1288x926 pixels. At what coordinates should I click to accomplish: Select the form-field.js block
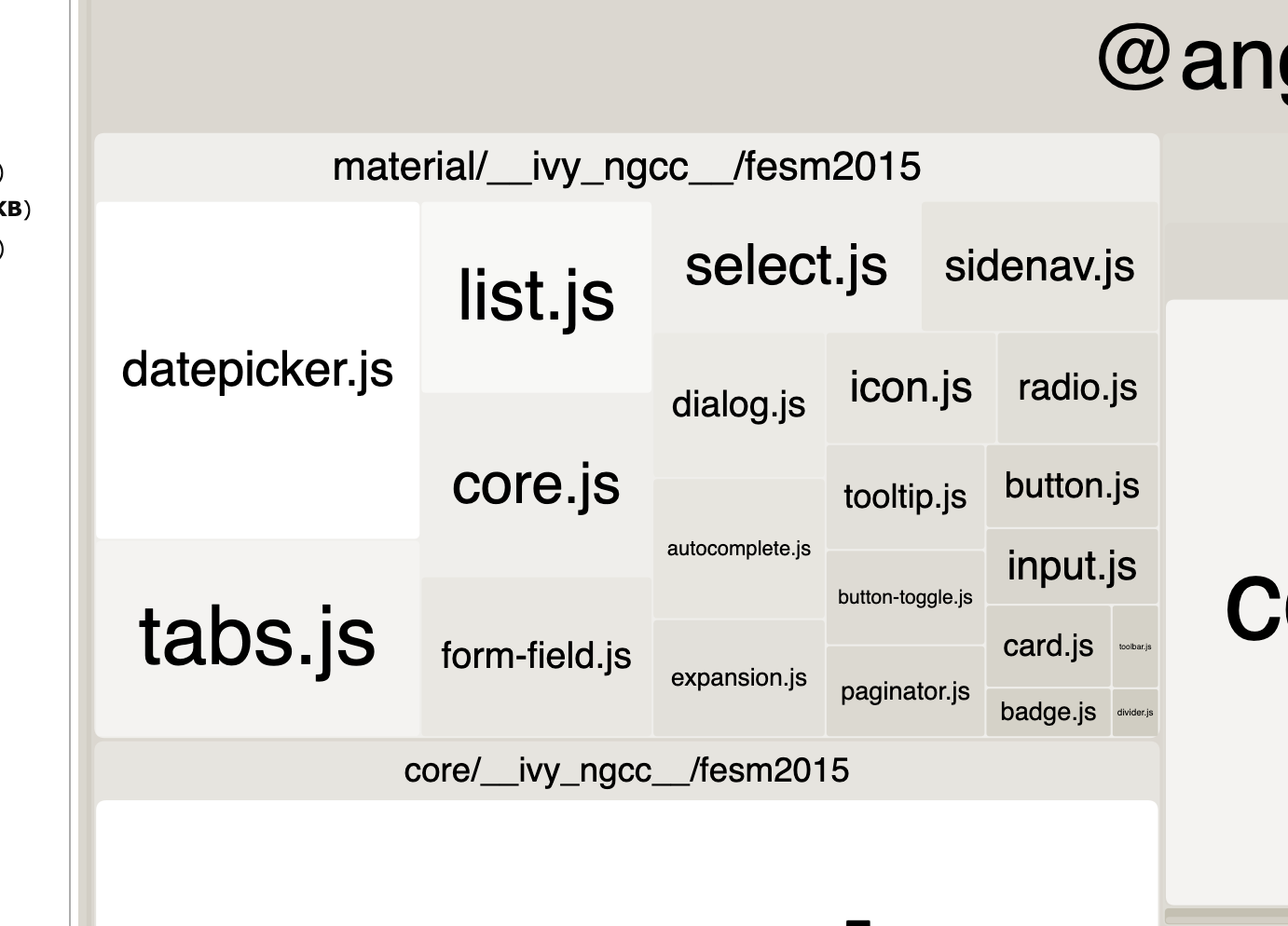536,656
